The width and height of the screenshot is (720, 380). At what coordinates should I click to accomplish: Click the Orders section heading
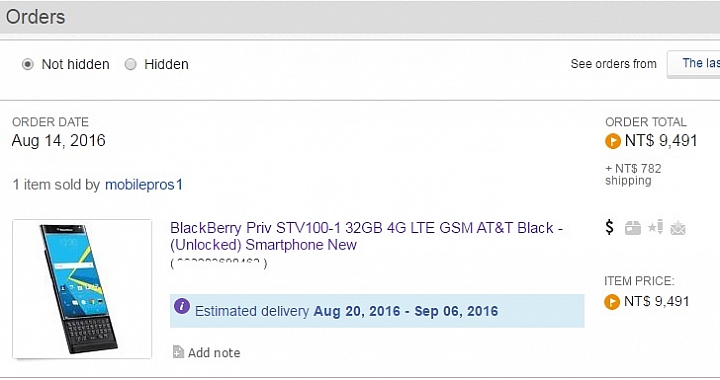point(35,17)
